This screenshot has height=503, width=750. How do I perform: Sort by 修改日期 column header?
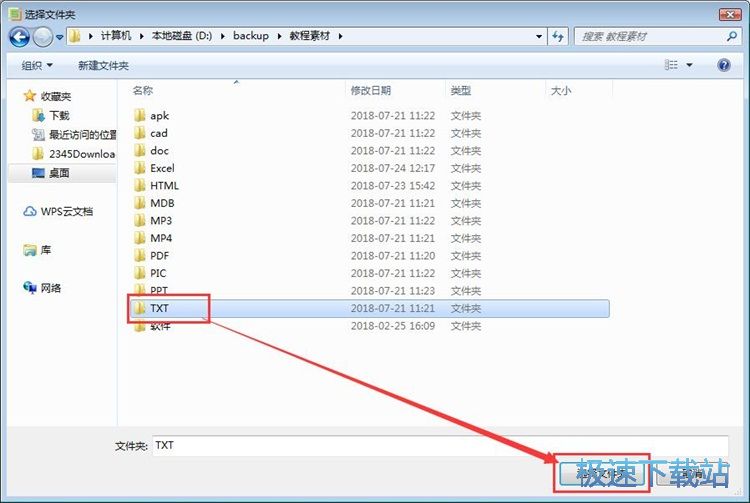[371, 90]
